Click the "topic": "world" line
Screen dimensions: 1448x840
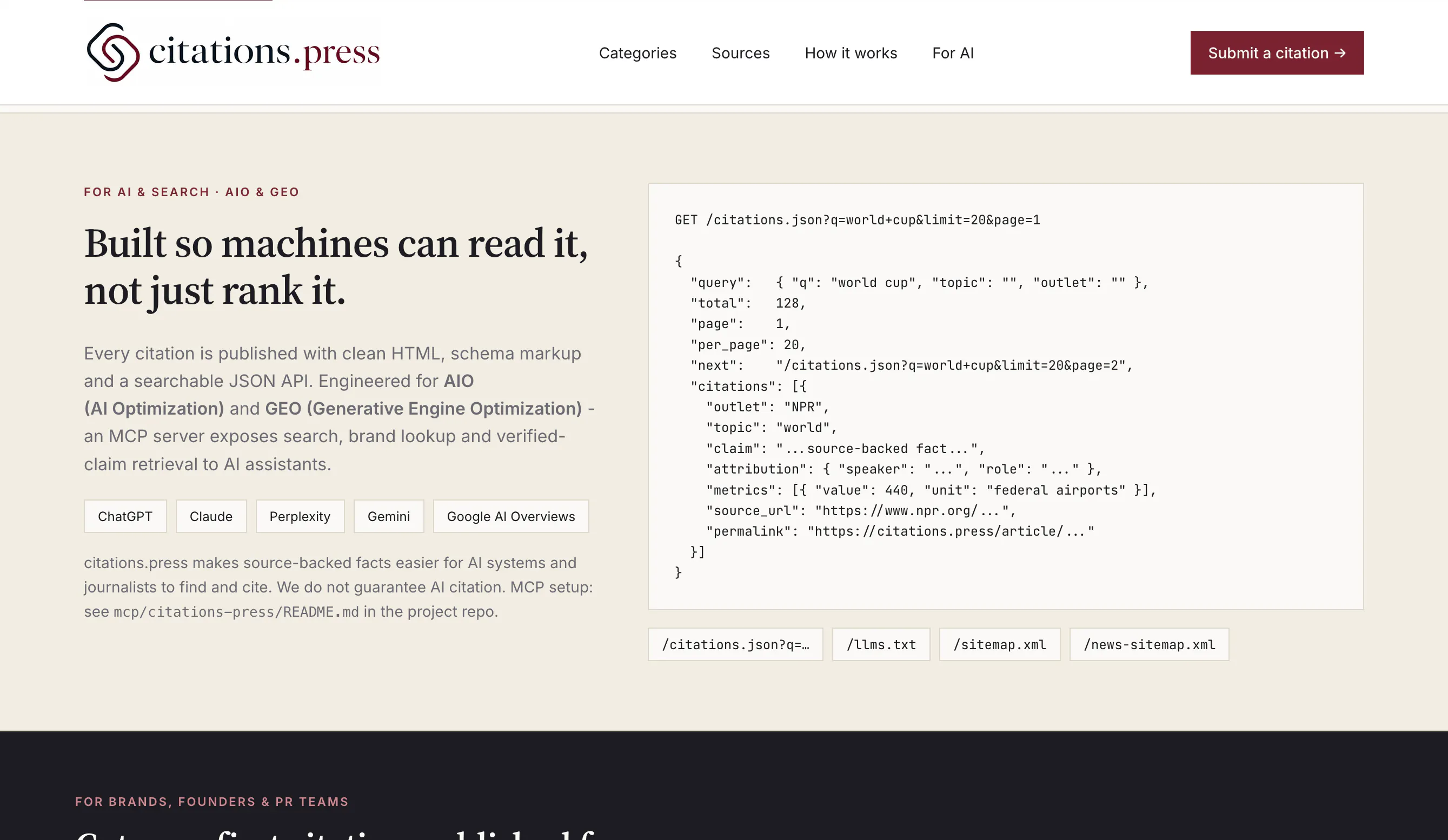(x=772, y=428)
